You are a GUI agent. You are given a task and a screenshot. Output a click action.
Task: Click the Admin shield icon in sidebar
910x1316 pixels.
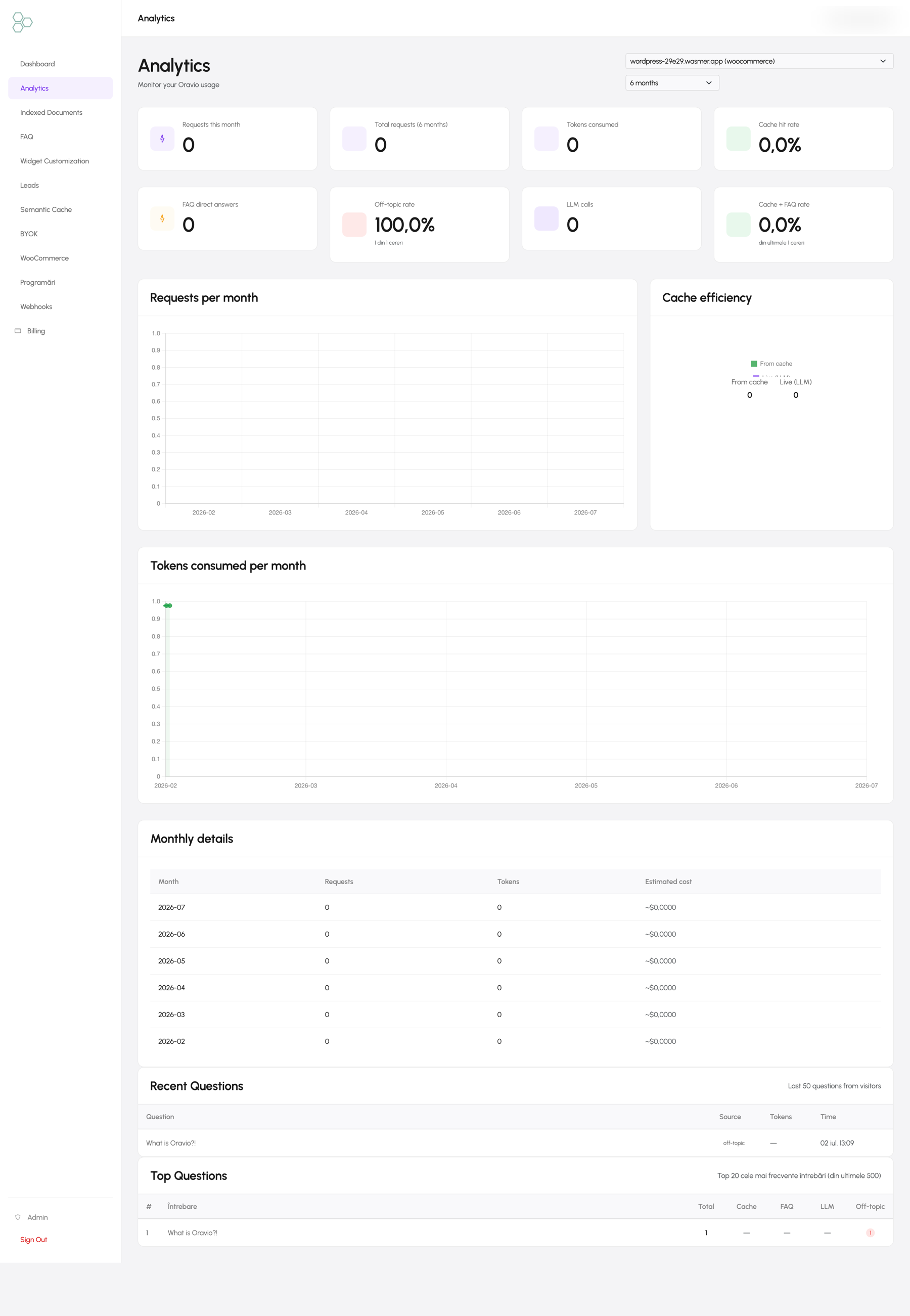18,1217
